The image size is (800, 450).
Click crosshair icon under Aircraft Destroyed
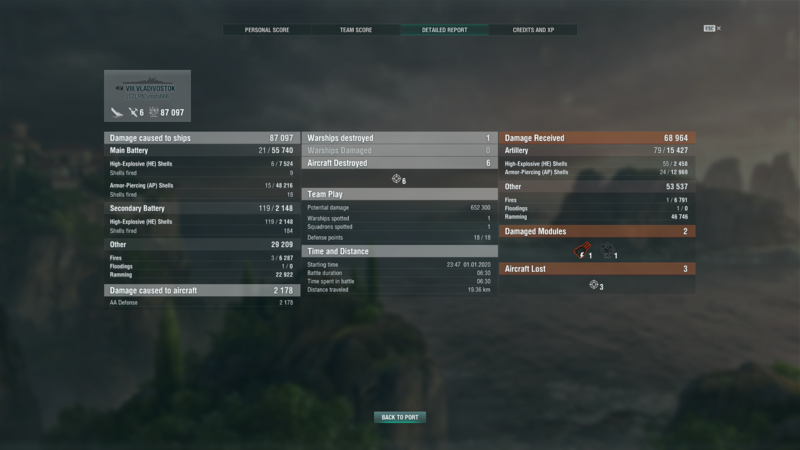point(396,179)
